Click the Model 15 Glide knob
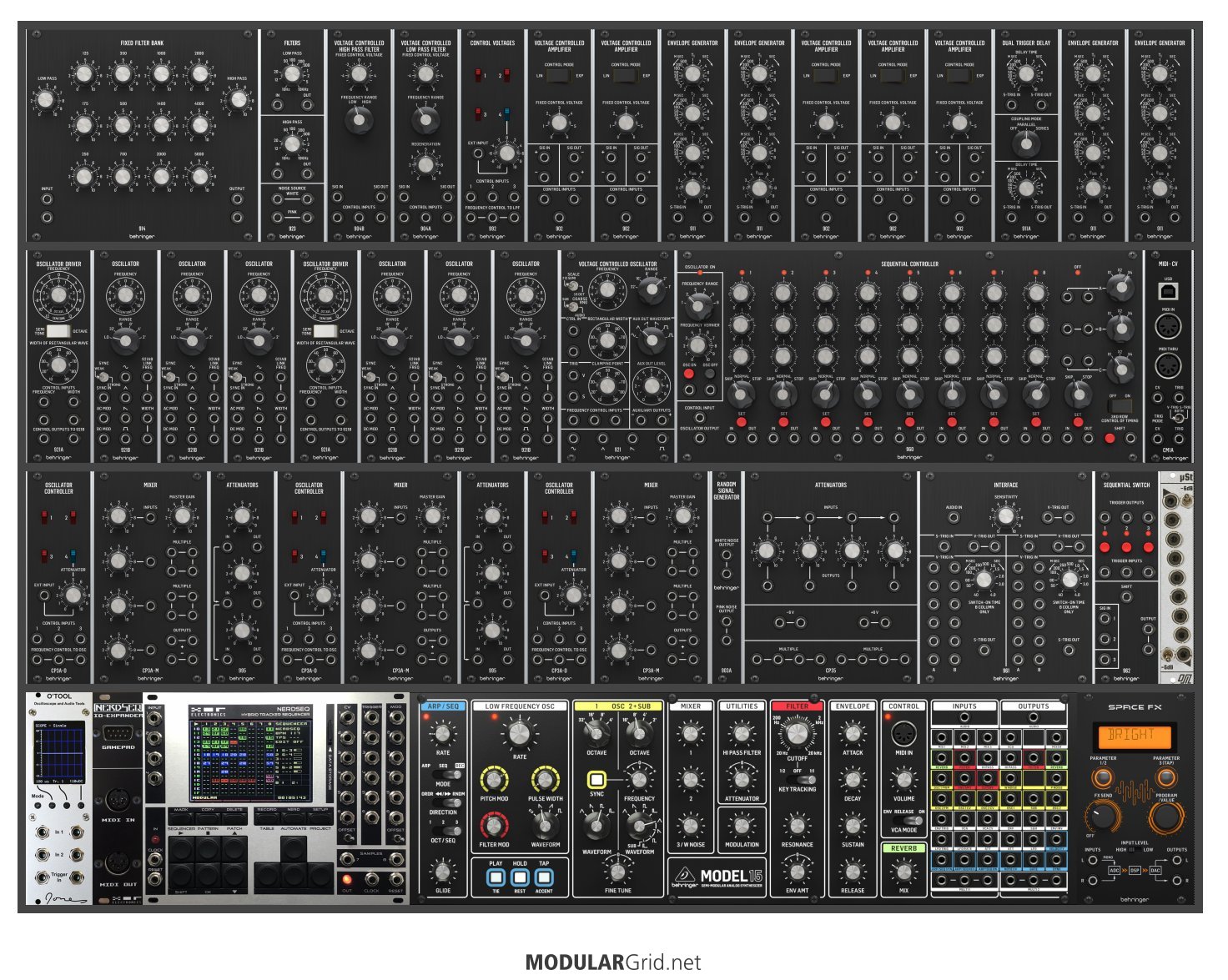This screenshot has width=1228, height=980. [443, 872]
